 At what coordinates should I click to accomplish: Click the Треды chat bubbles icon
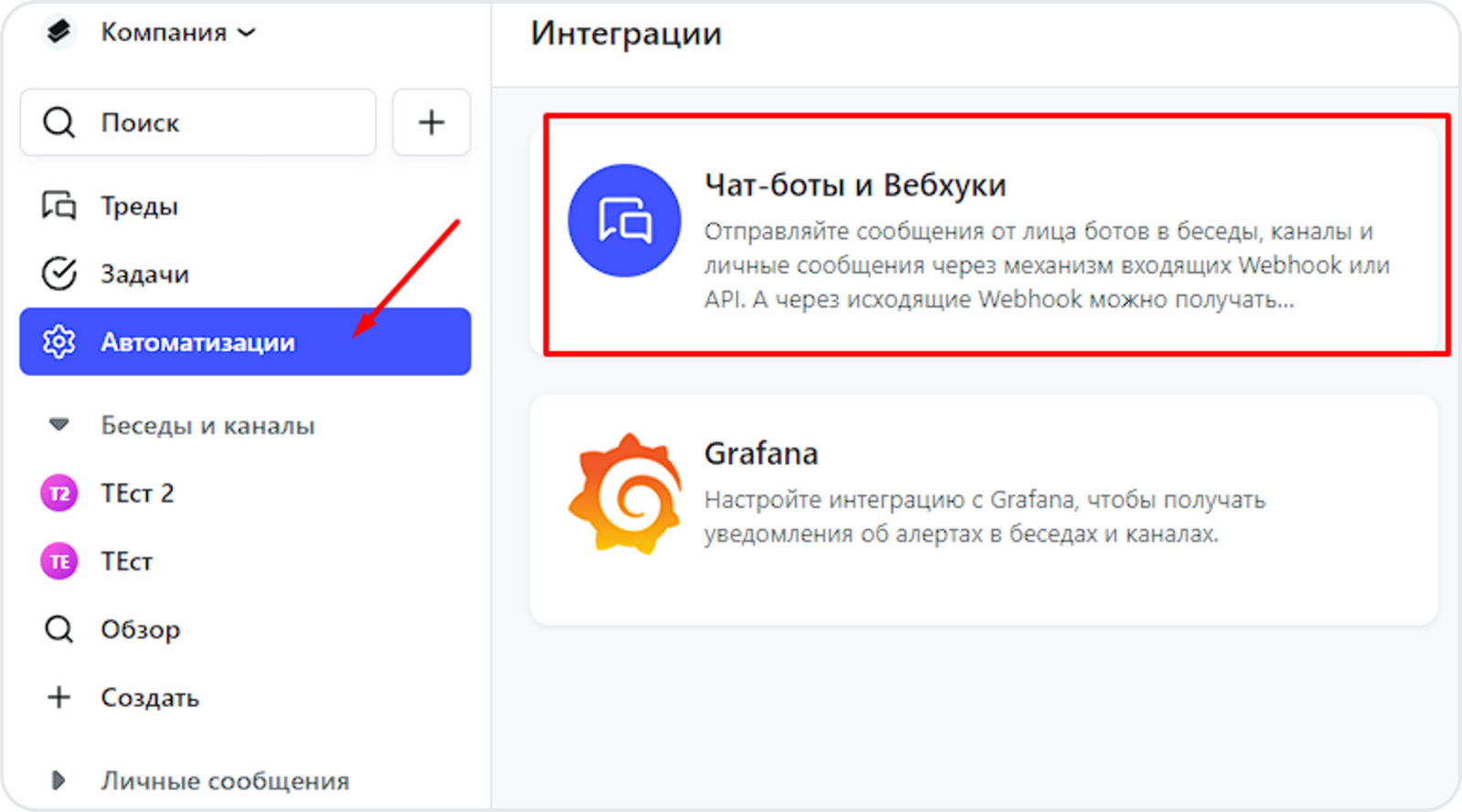(x=59, y=206)
